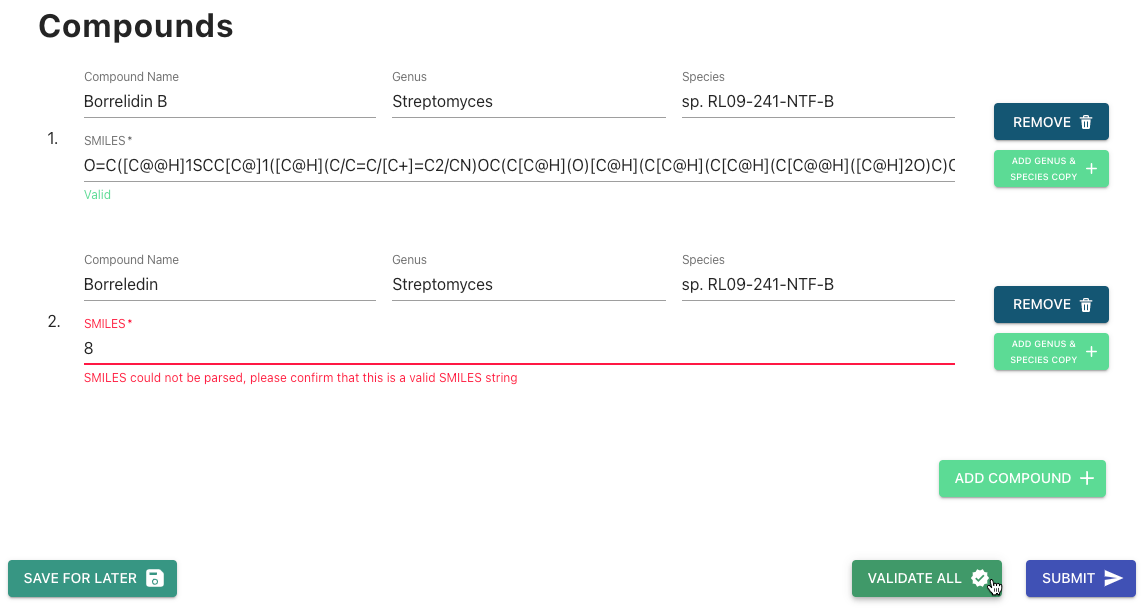The width and height of the screenshot is (1144, 609).
Task: Click SAVE FOR LATER
Action: [92, 578]
